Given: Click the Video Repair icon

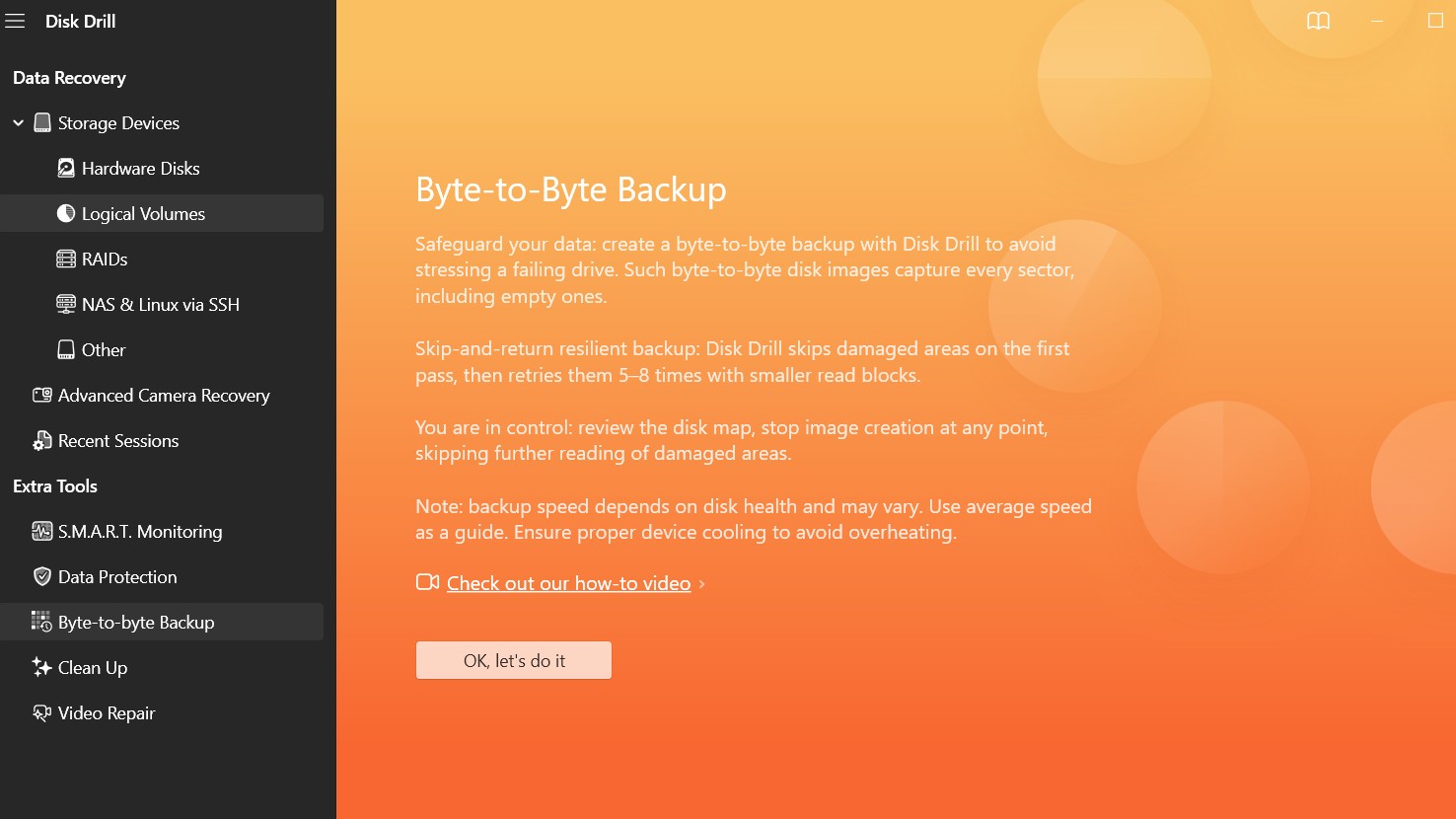Looking at the screenshot, I should pyautogui.click(x=41, y=713).
